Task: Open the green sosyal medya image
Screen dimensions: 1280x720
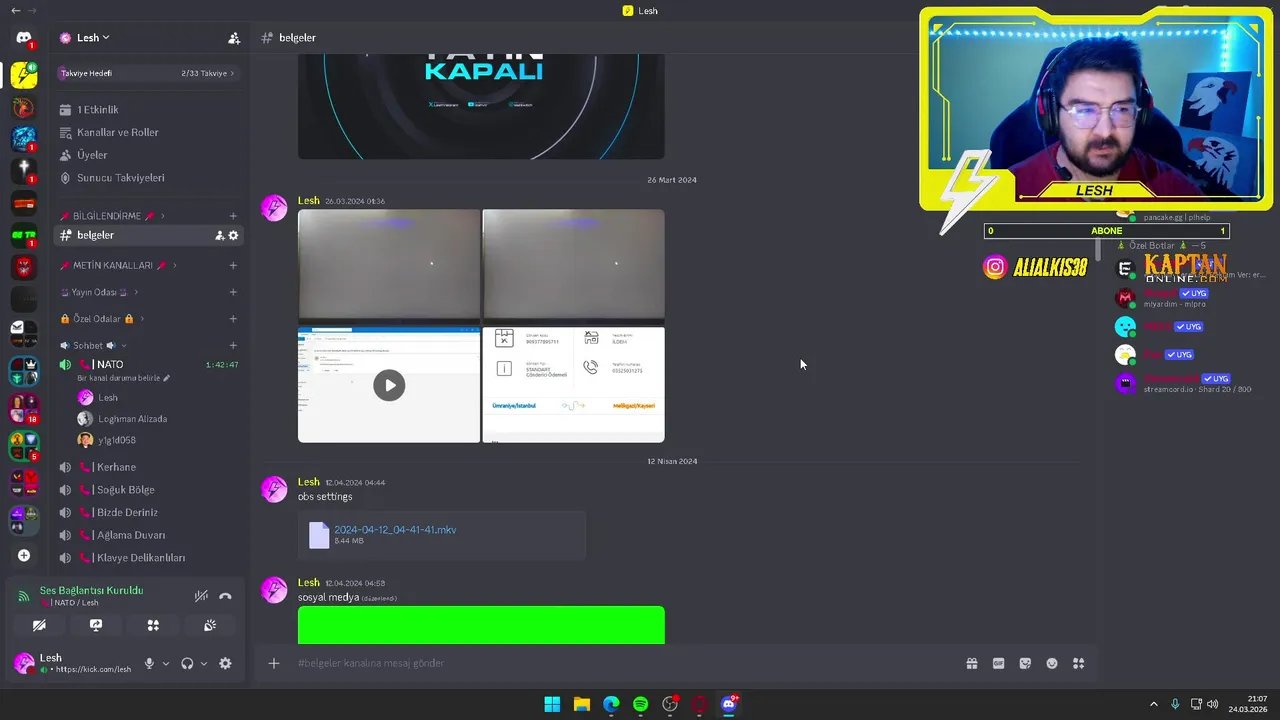Action: tap(481, 625)
